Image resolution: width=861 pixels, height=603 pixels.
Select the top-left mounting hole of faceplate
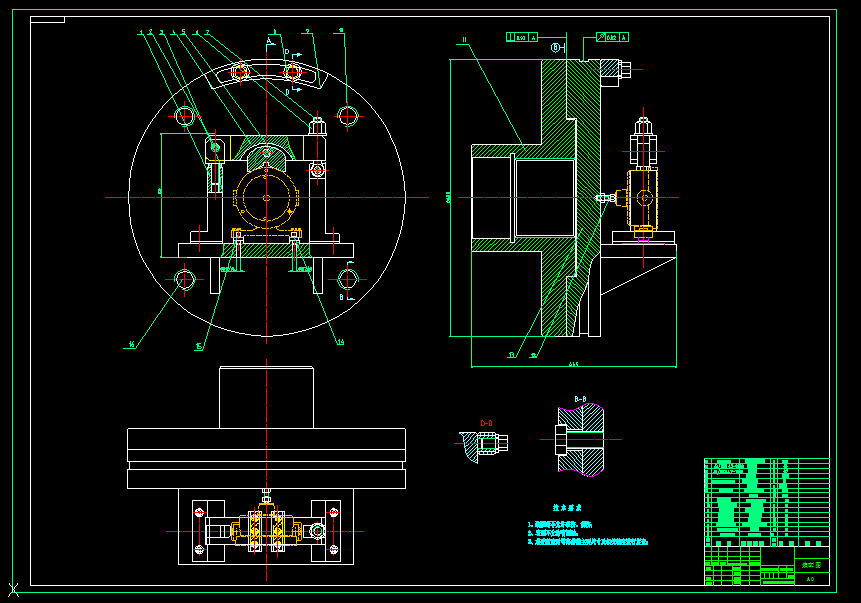(x=184, y=116)
